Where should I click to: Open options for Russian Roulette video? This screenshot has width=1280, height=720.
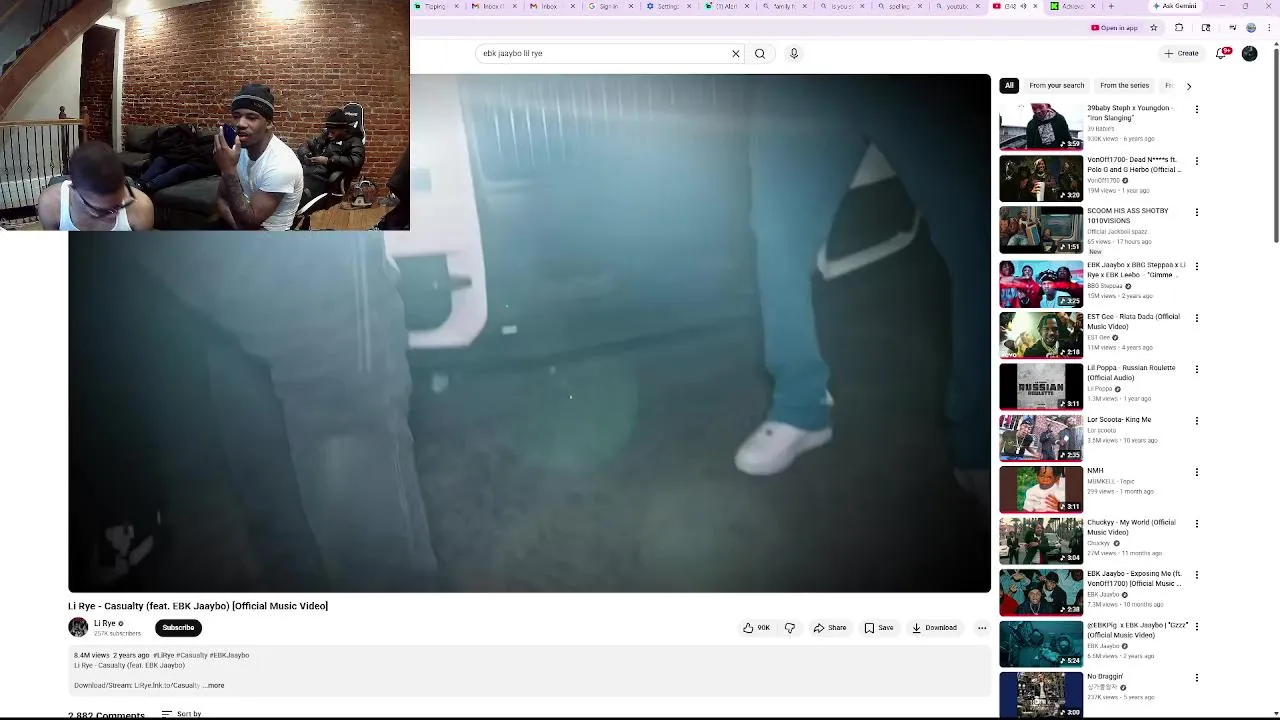(x=1196, y=369)
